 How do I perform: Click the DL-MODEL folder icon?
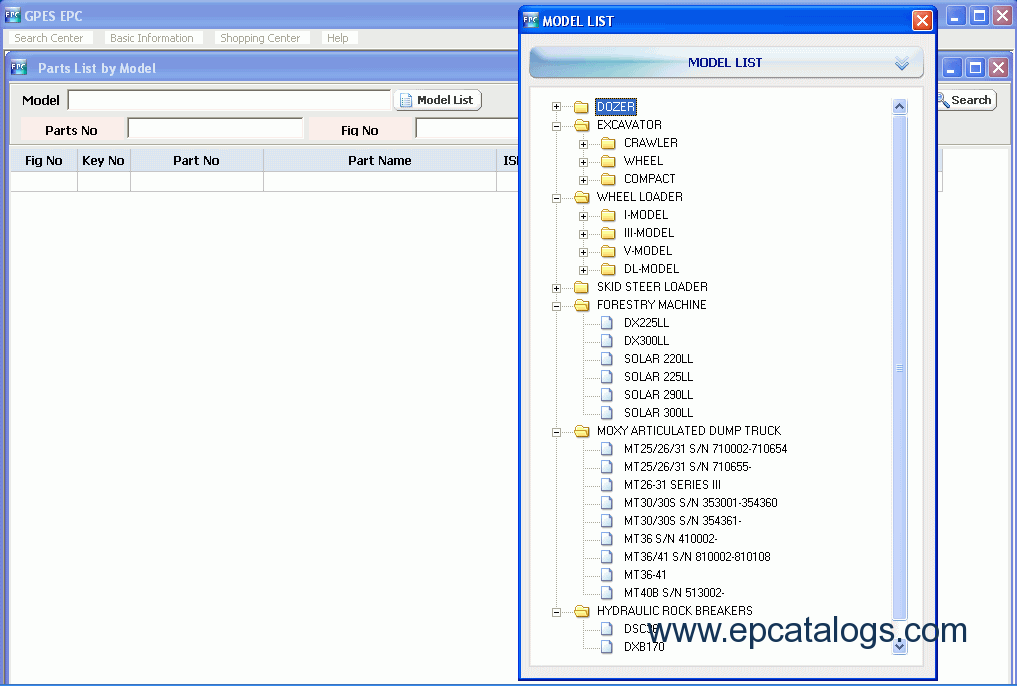pyautogui.click(x=608, y=269)
